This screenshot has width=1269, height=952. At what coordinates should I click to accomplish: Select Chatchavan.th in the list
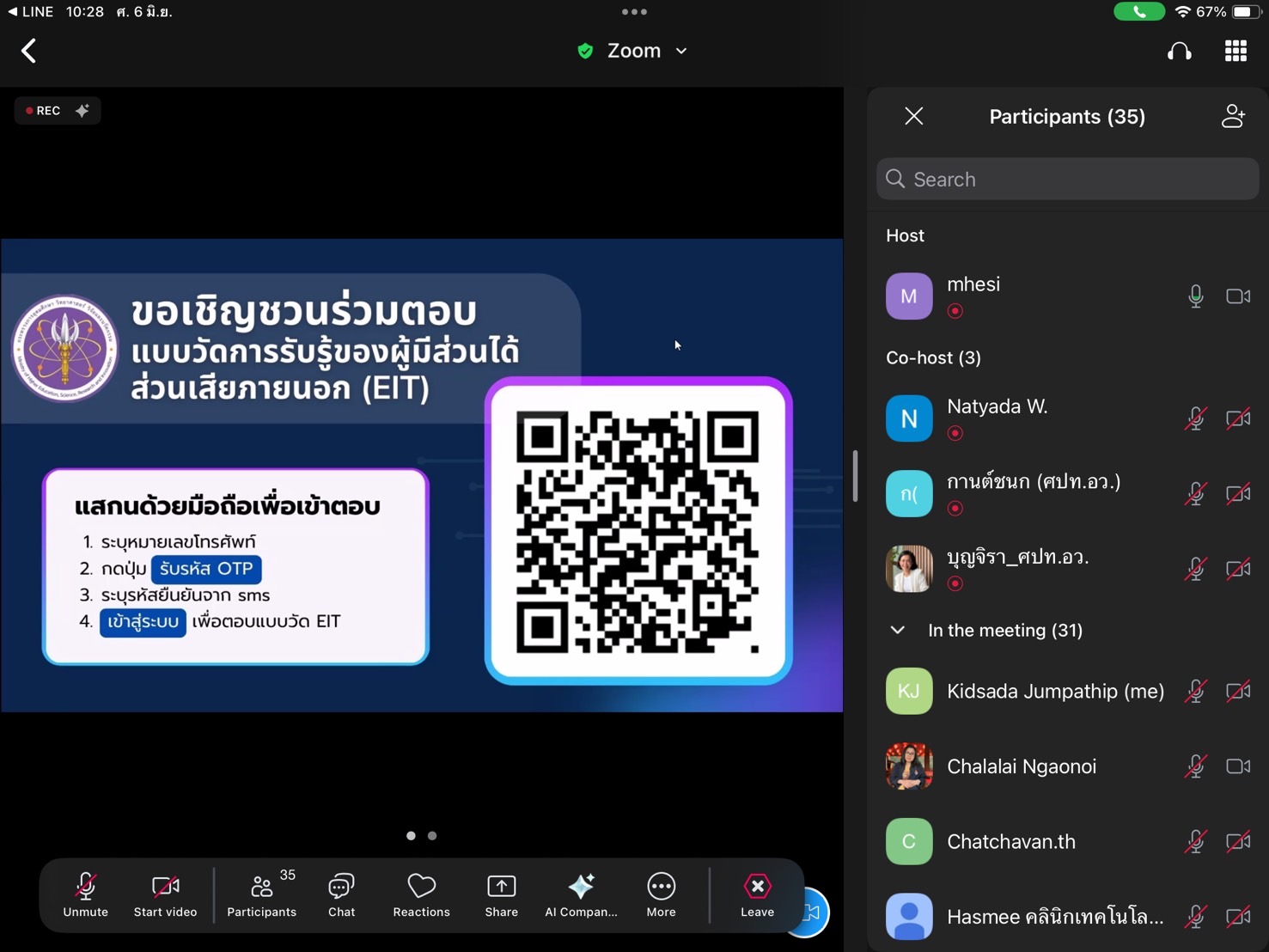click(x=1067, y=841)
